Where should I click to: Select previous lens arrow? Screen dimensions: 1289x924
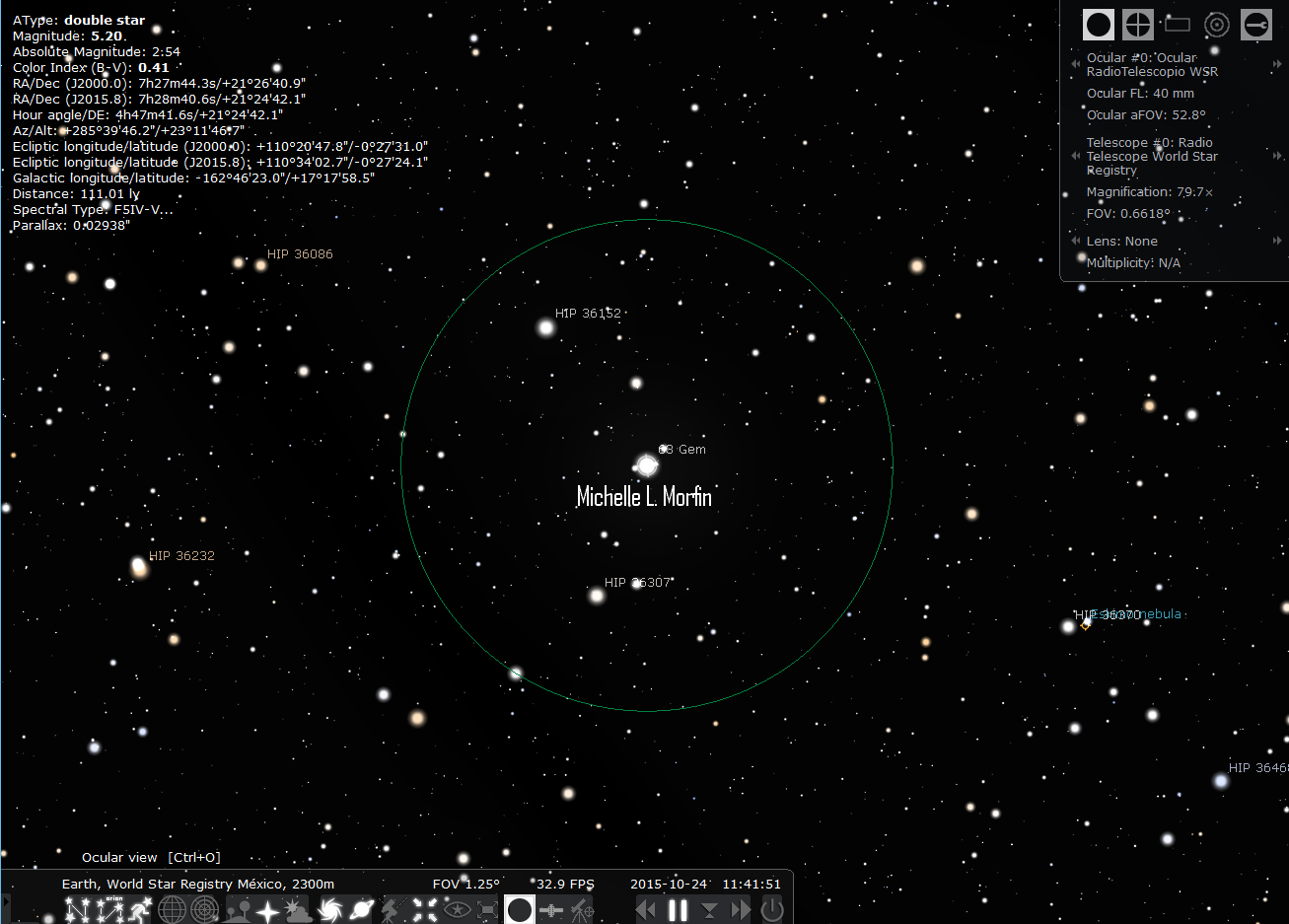point(1075,241)
